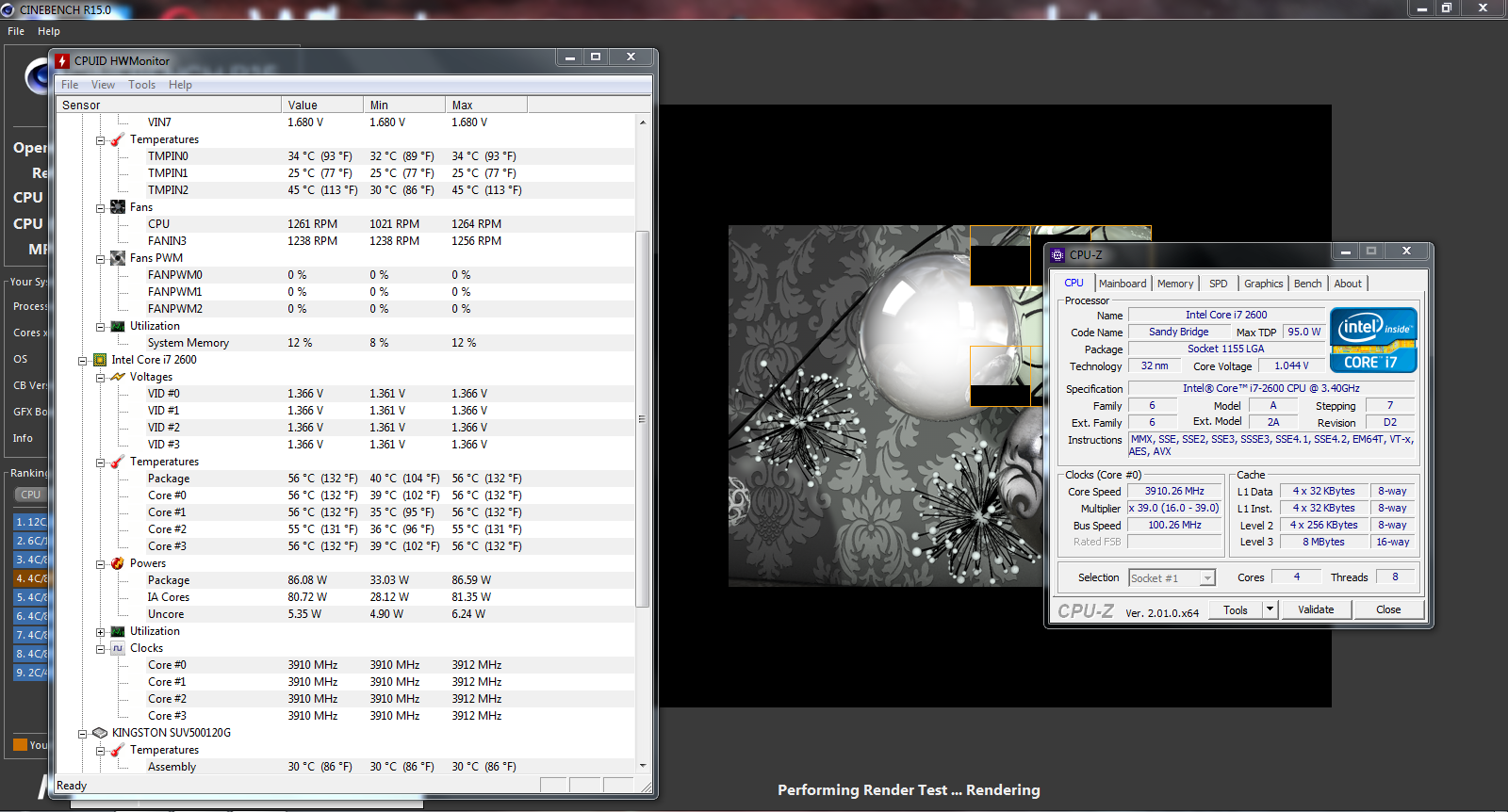Collapse the Clocks node
This screenshot has height=812, width=1508.
click(x=100, y=649)
